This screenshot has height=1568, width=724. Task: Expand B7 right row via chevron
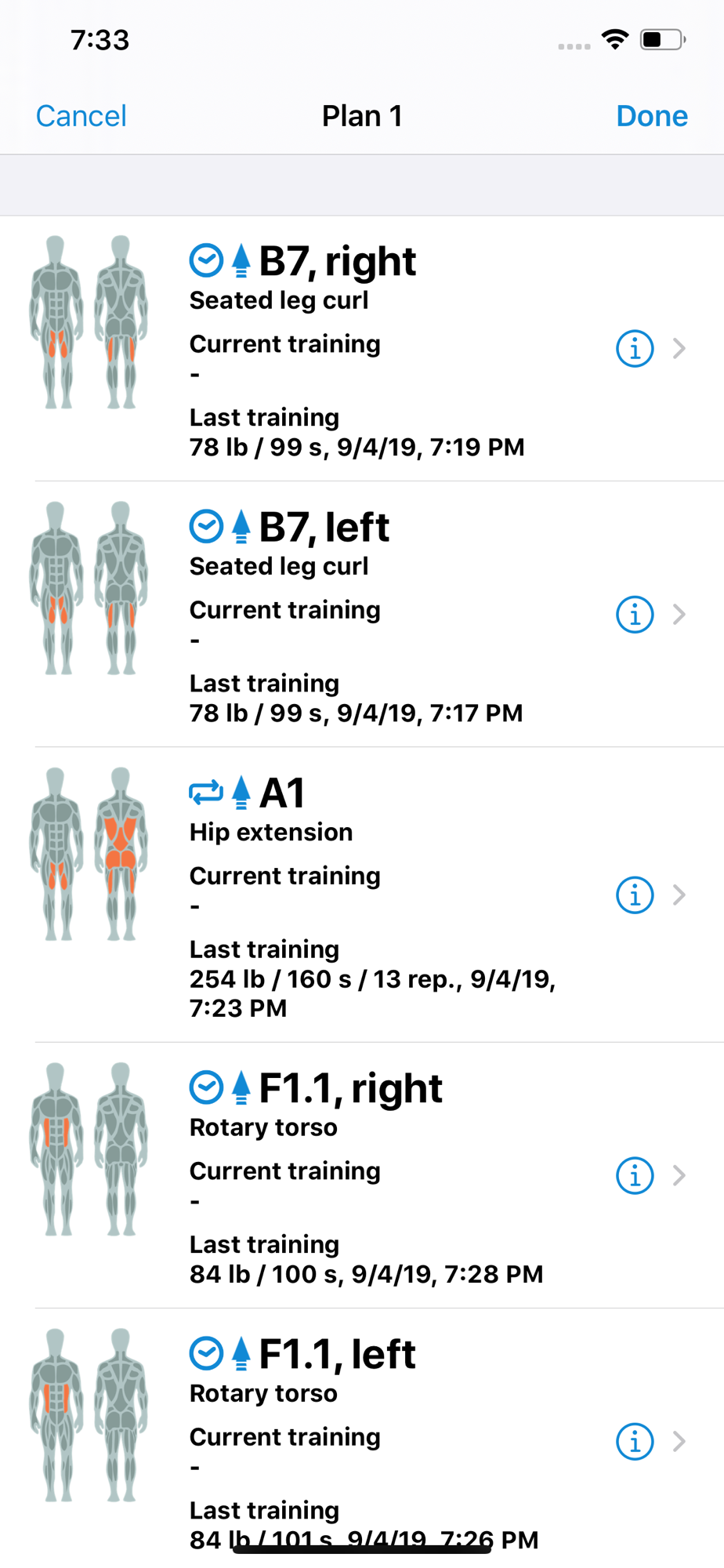coord(679,348)
